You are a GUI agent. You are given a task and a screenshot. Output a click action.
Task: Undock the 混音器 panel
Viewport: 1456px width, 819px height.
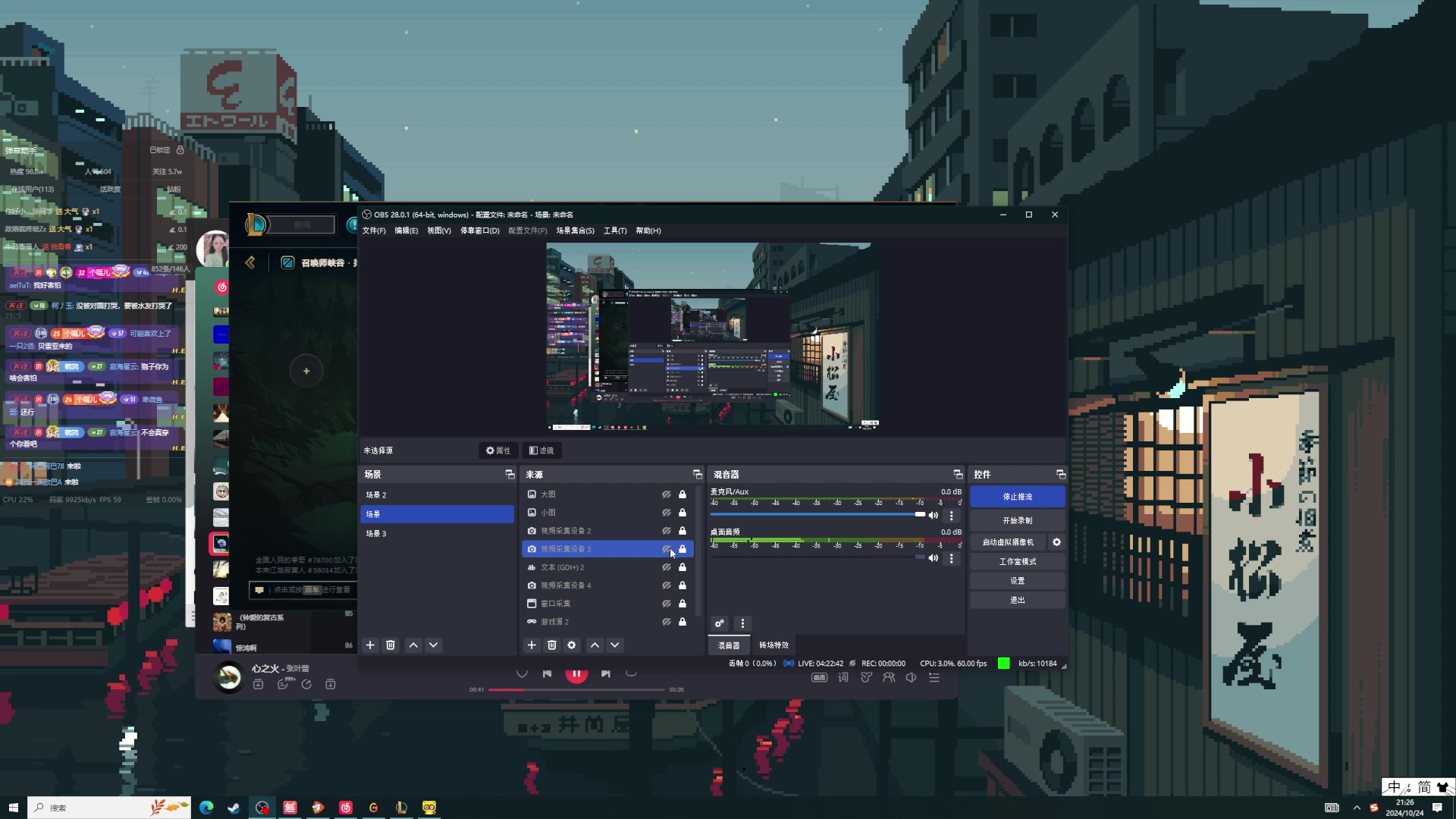[x=958, y=475]
